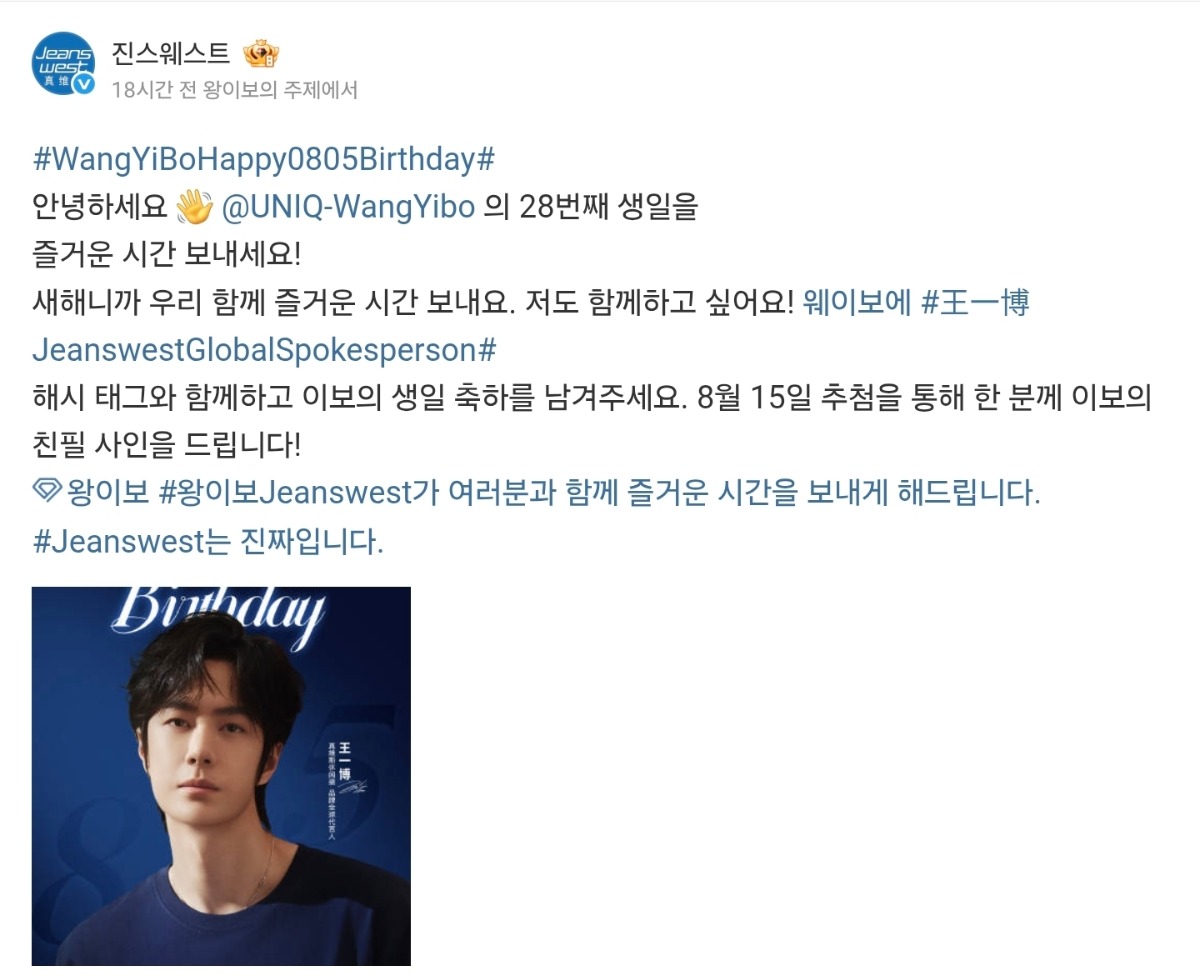1200x976 pixels.
Task: Click the waving hand emoji
Action: 194,207
